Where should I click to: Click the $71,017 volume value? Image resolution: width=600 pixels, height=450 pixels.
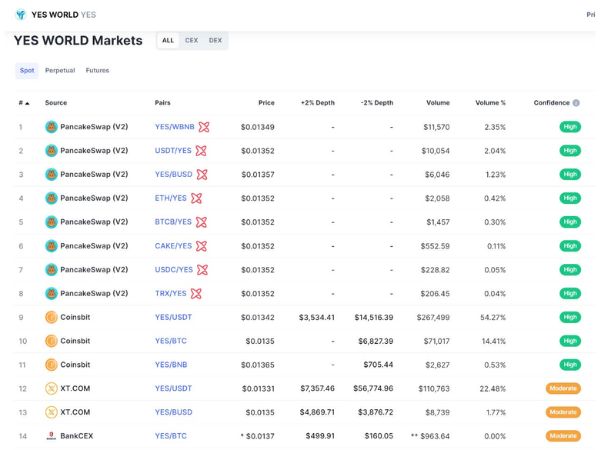click(x=437, y=341)
